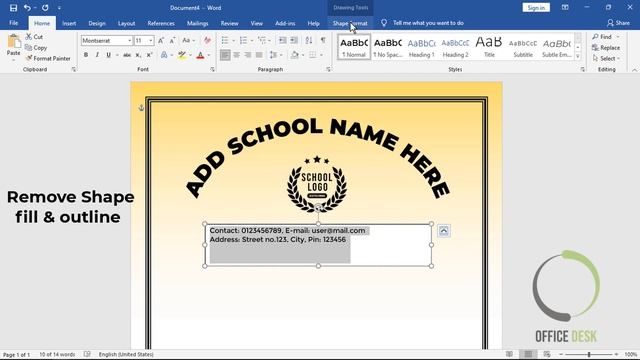640x360 pixels.
Task: Toggle align left for the paragraph
Action: [225, 55]
